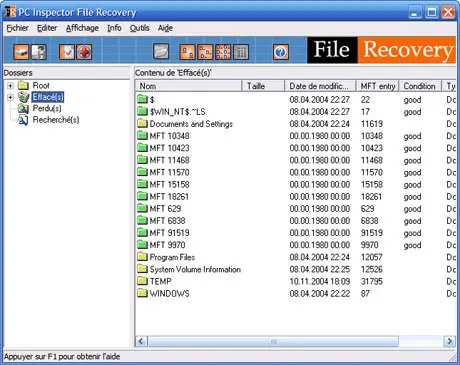Click the Effacé(s) recycle bin icon

24,97
